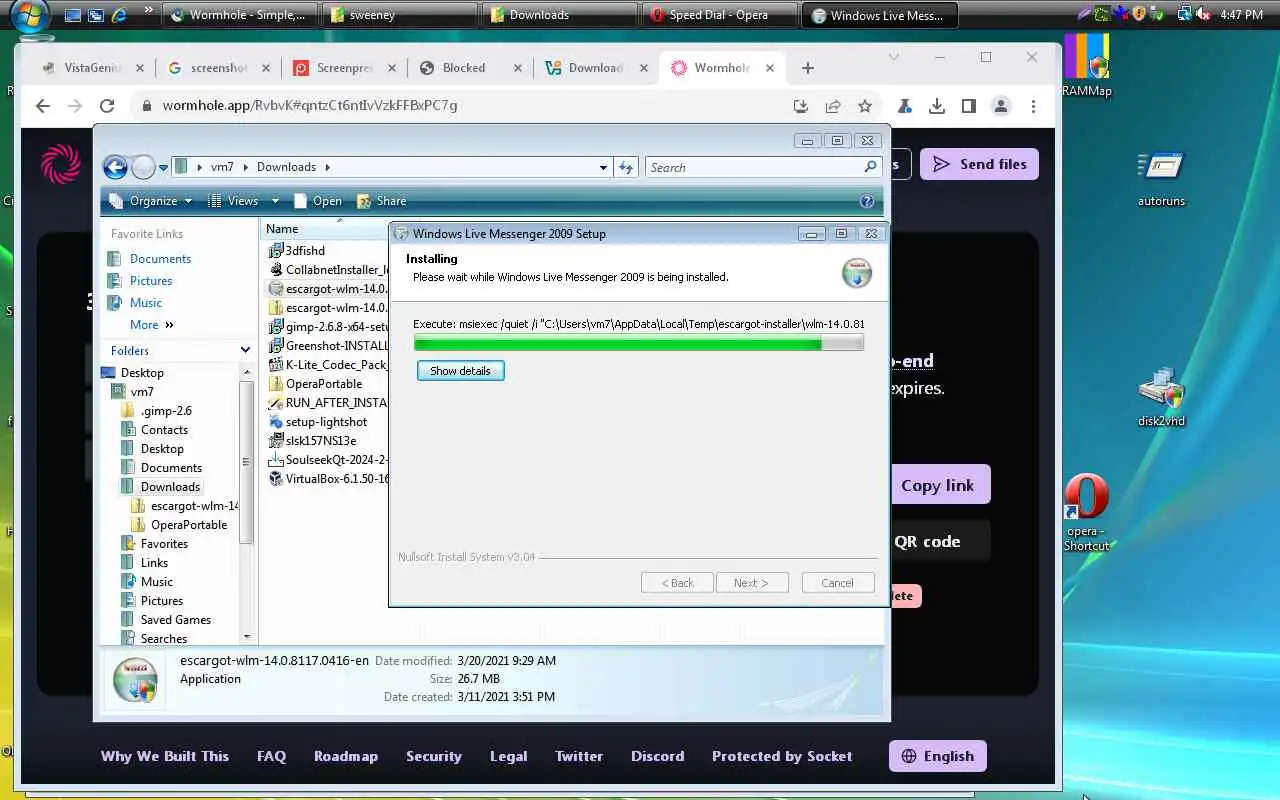Click the Wormhole logo on the page
This screenshot has width=1280, height=800.
(x=60, y=164)
